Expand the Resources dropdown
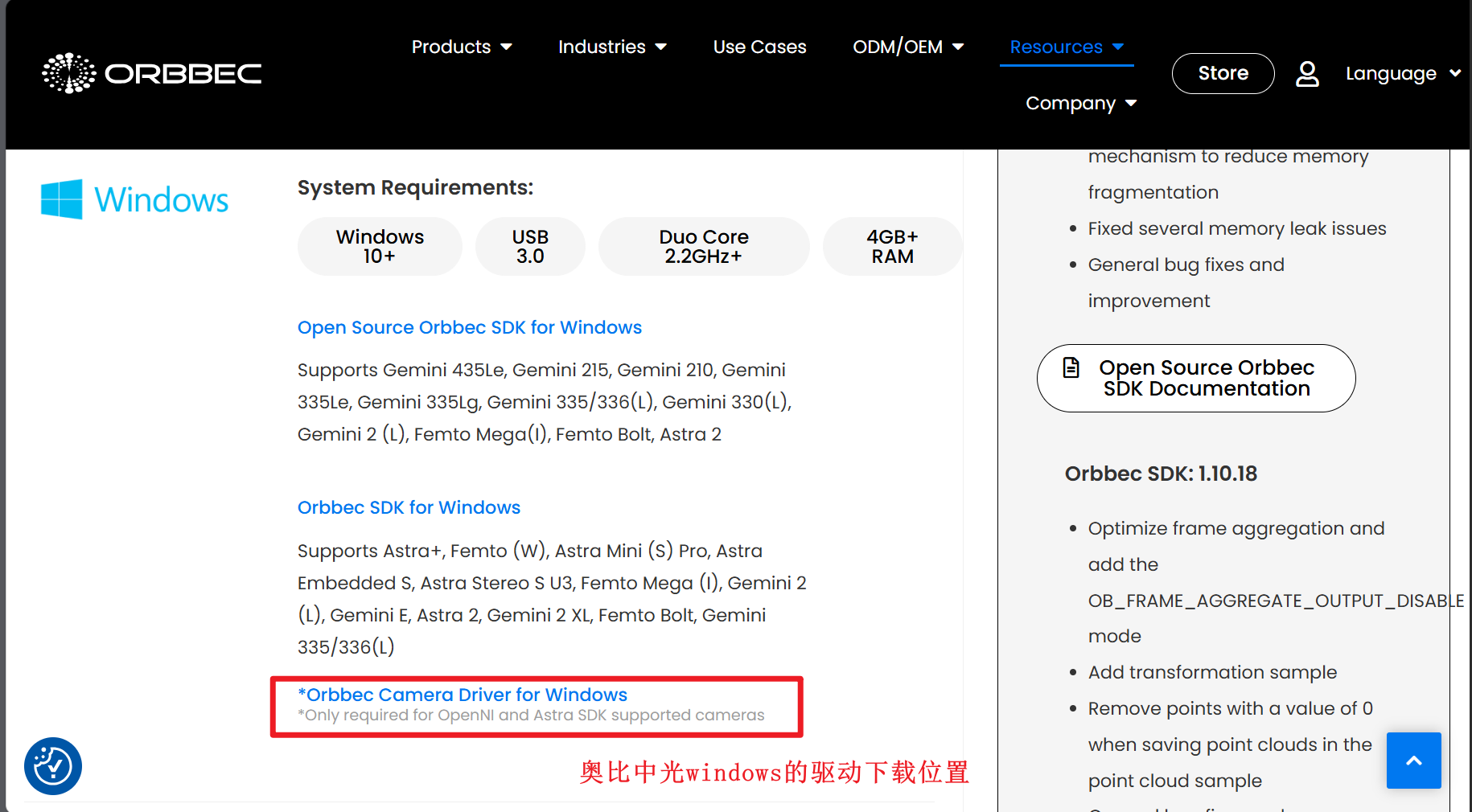This screenshot has width=1472, height=812. click(x=1066, y=47)
